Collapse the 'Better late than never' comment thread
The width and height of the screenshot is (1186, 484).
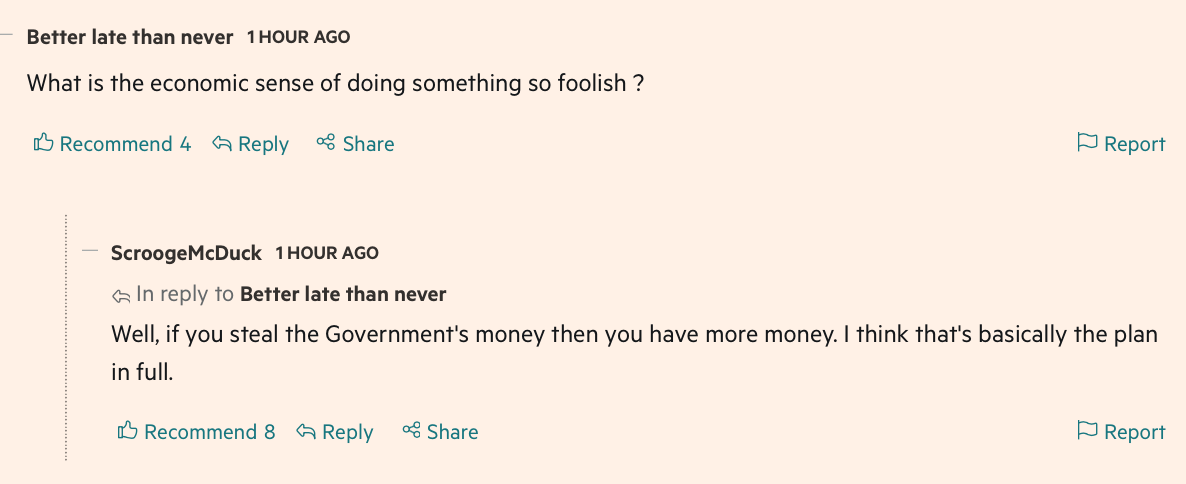[7, 34]
